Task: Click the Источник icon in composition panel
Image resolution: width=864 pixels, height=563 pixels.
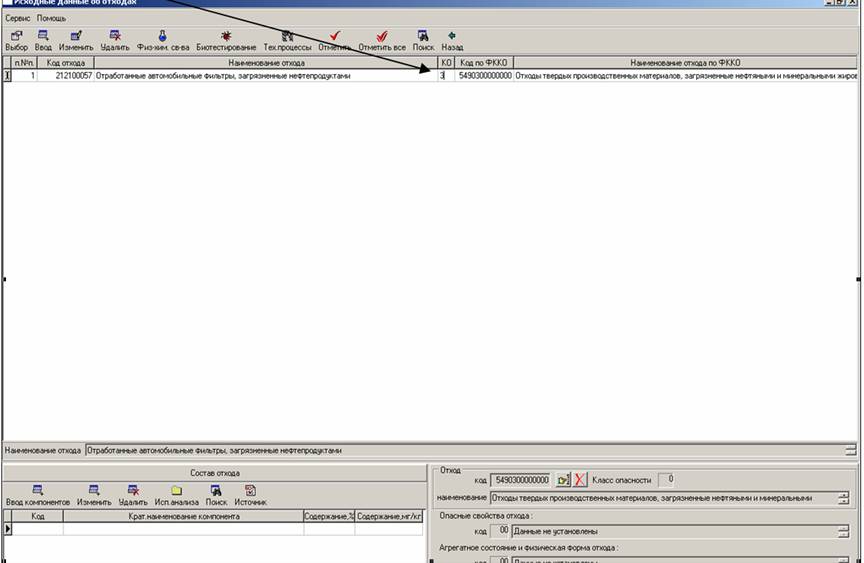Action: pyautogui.click(x=250, y=490)
